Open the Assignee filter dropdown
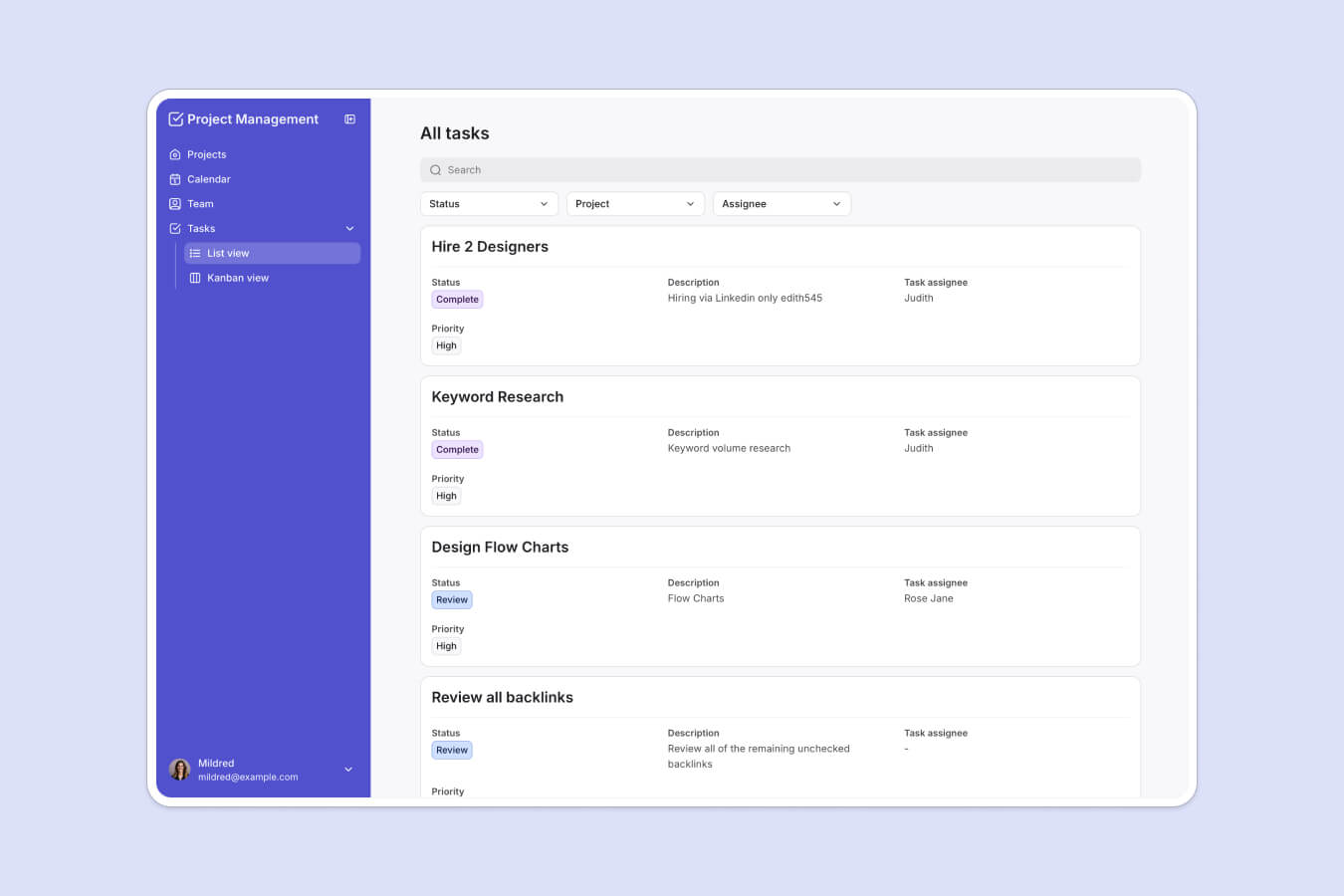The height and width of the screenshot is (896, 1344). pos(782,204)
